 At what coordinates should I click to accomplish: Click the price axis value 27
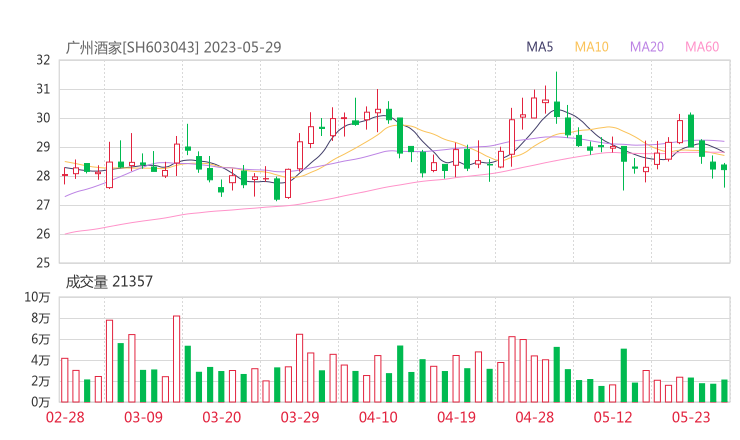pyautogui.click(x=43, y=205)
